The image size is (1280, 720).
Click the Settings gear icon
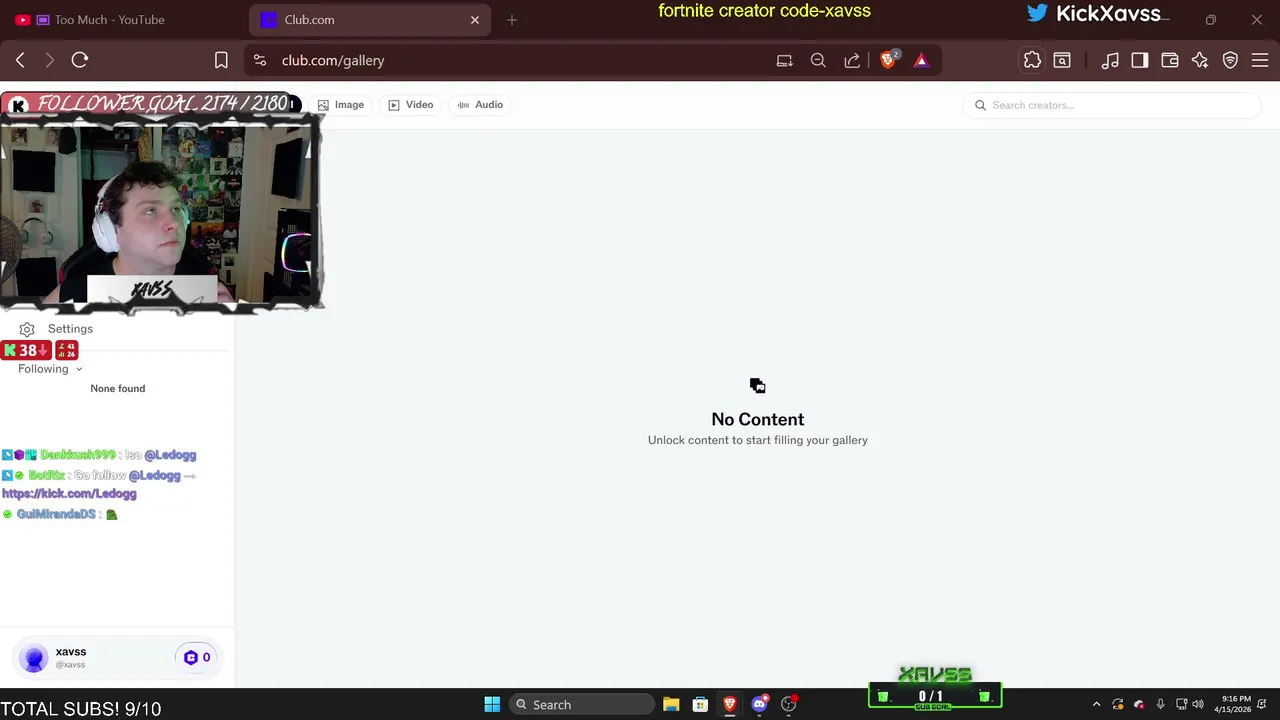tap(27, 329)
